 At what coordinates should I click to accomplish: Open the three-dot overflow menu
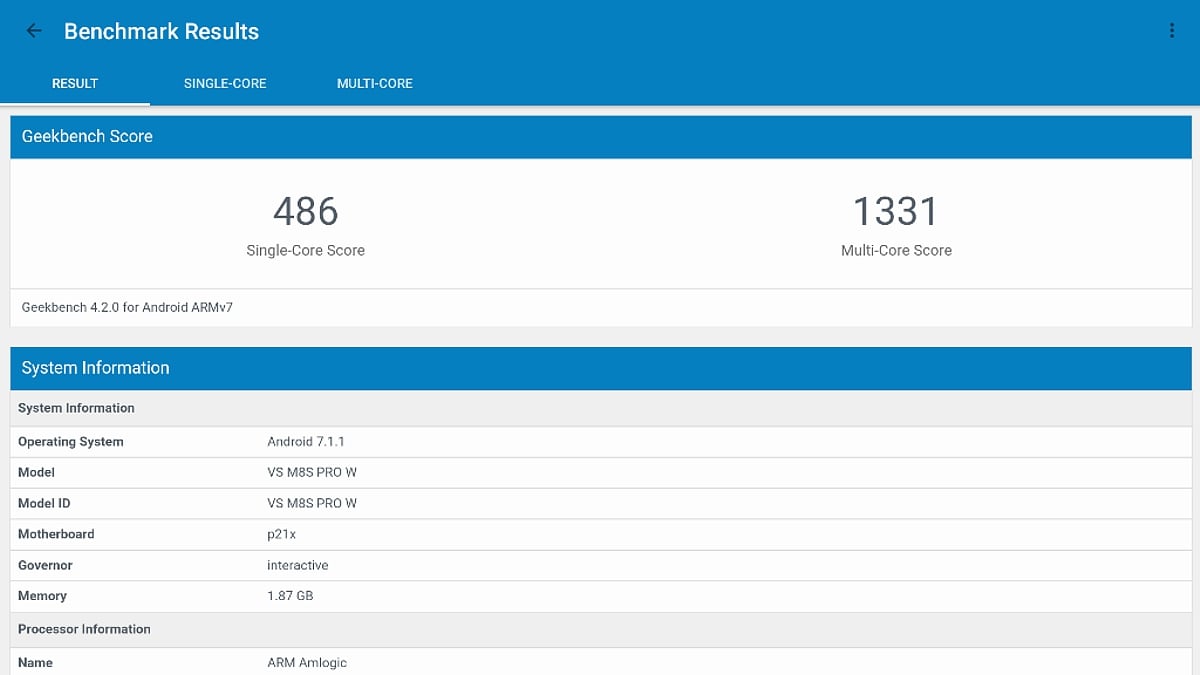(x=1172, y=30)
